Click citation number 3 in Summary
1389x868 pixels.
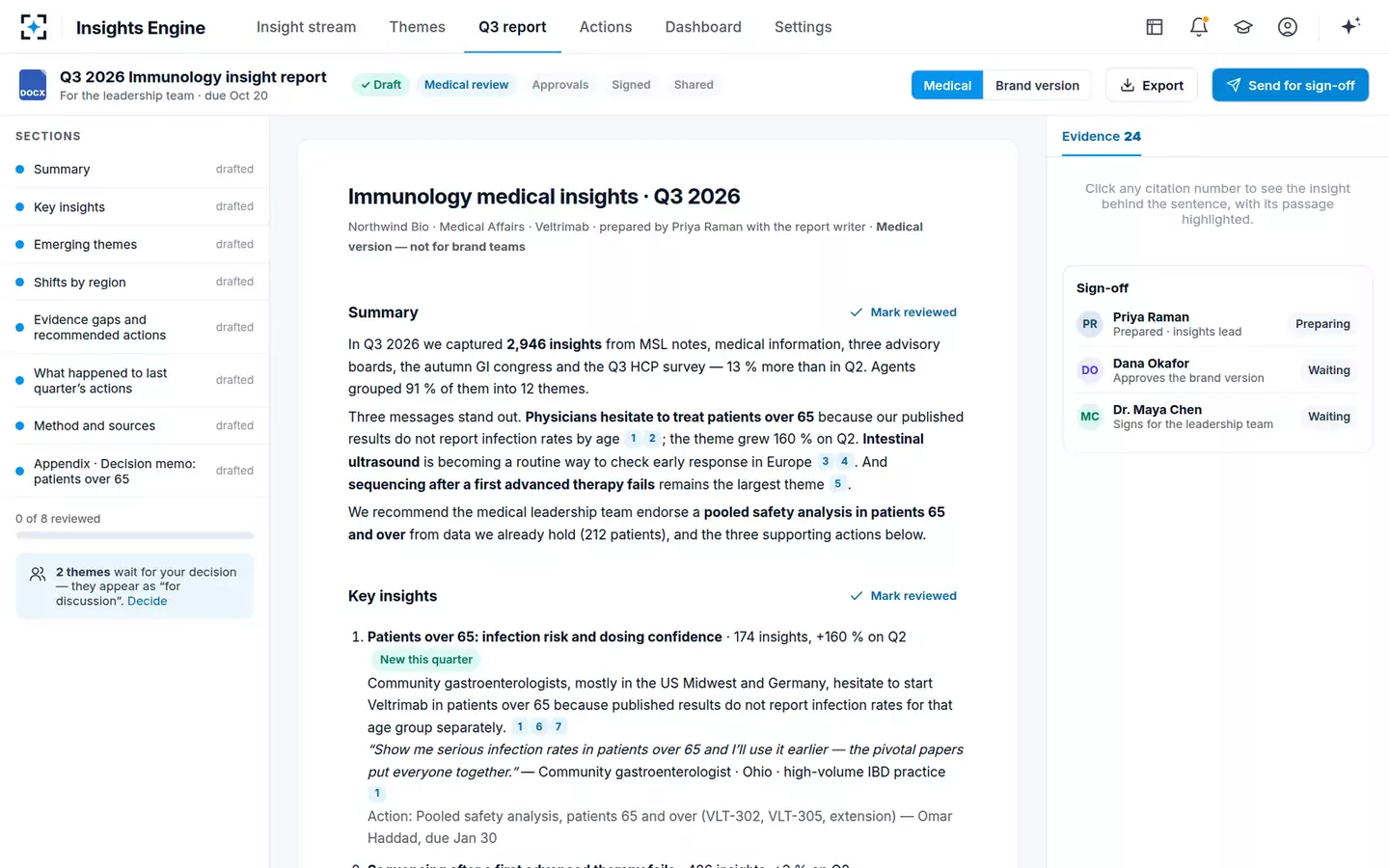coord(826,461)
